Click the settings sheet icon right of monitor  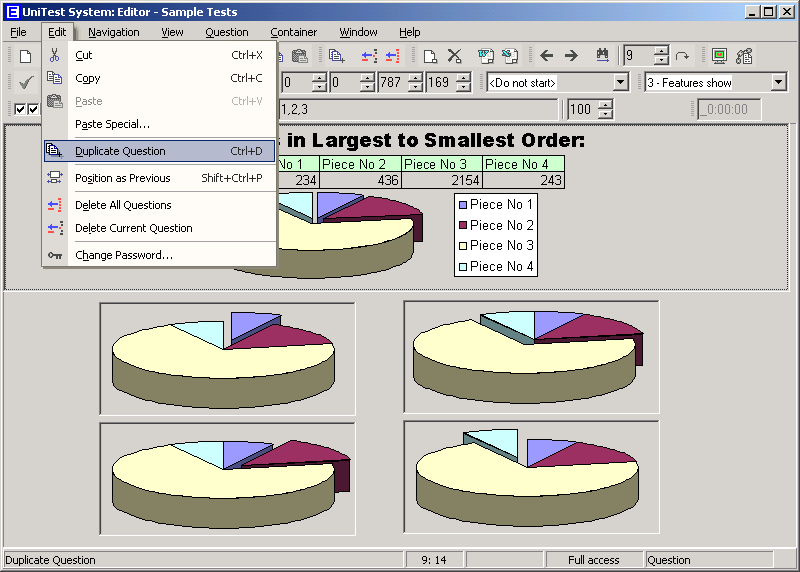[744, 56]
